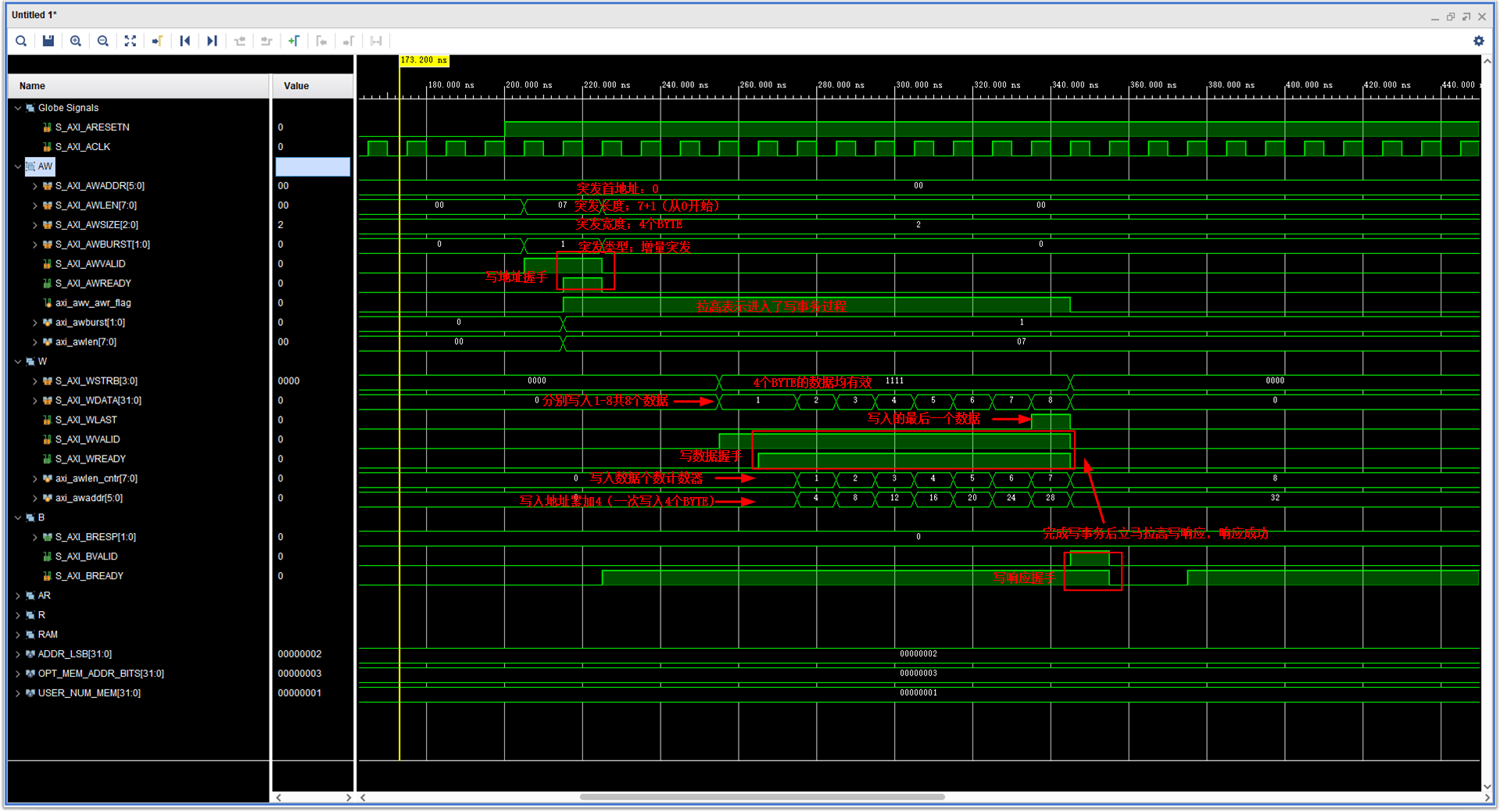Select the Untitled 1 waveform tab
This screenshot has width=1500, height=812.
[x=34, y=14]
